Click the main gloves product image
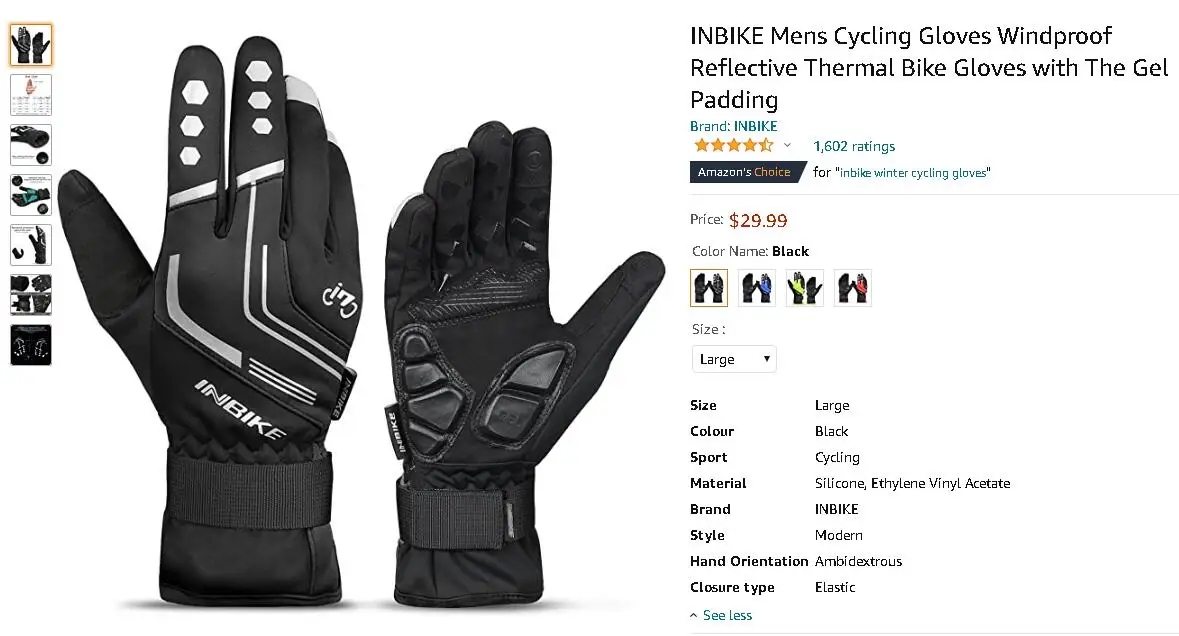Screen dimensions: 1179x636 click(361, 322)
